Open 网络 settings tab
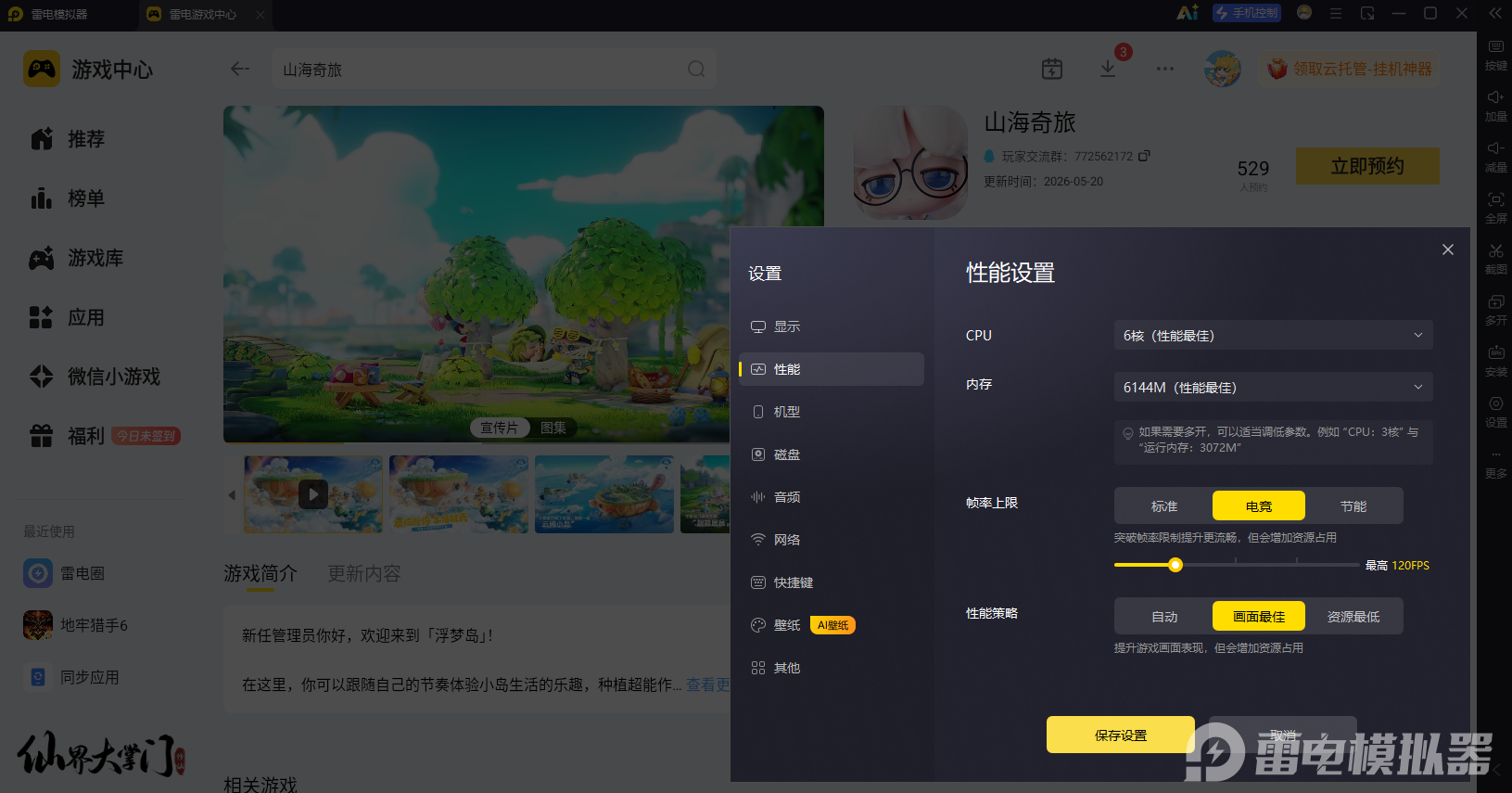 pos(832,540)
